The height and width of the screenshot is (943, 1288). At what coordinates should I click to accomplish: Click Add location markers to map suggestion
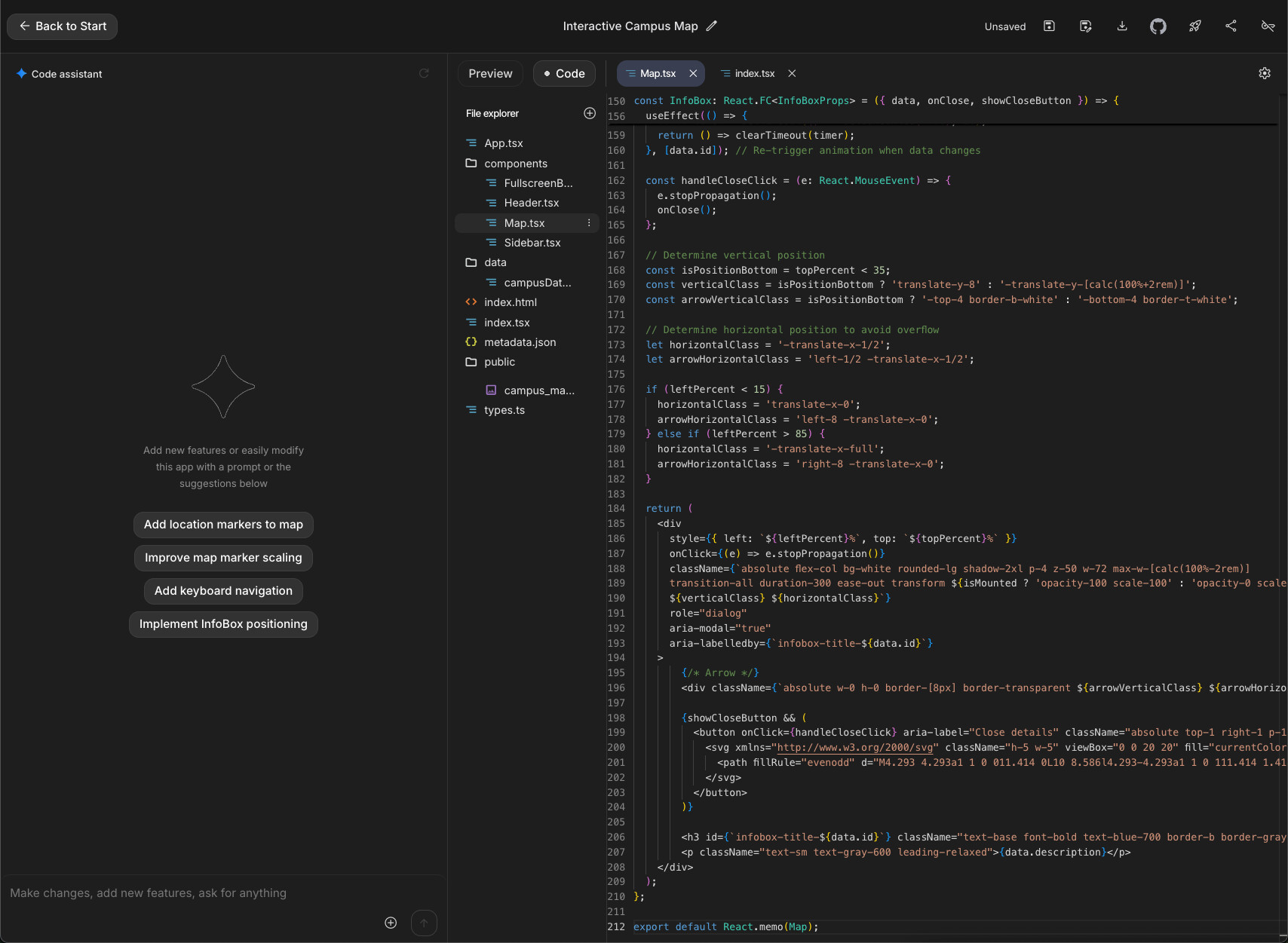click(x=223, y=525)
